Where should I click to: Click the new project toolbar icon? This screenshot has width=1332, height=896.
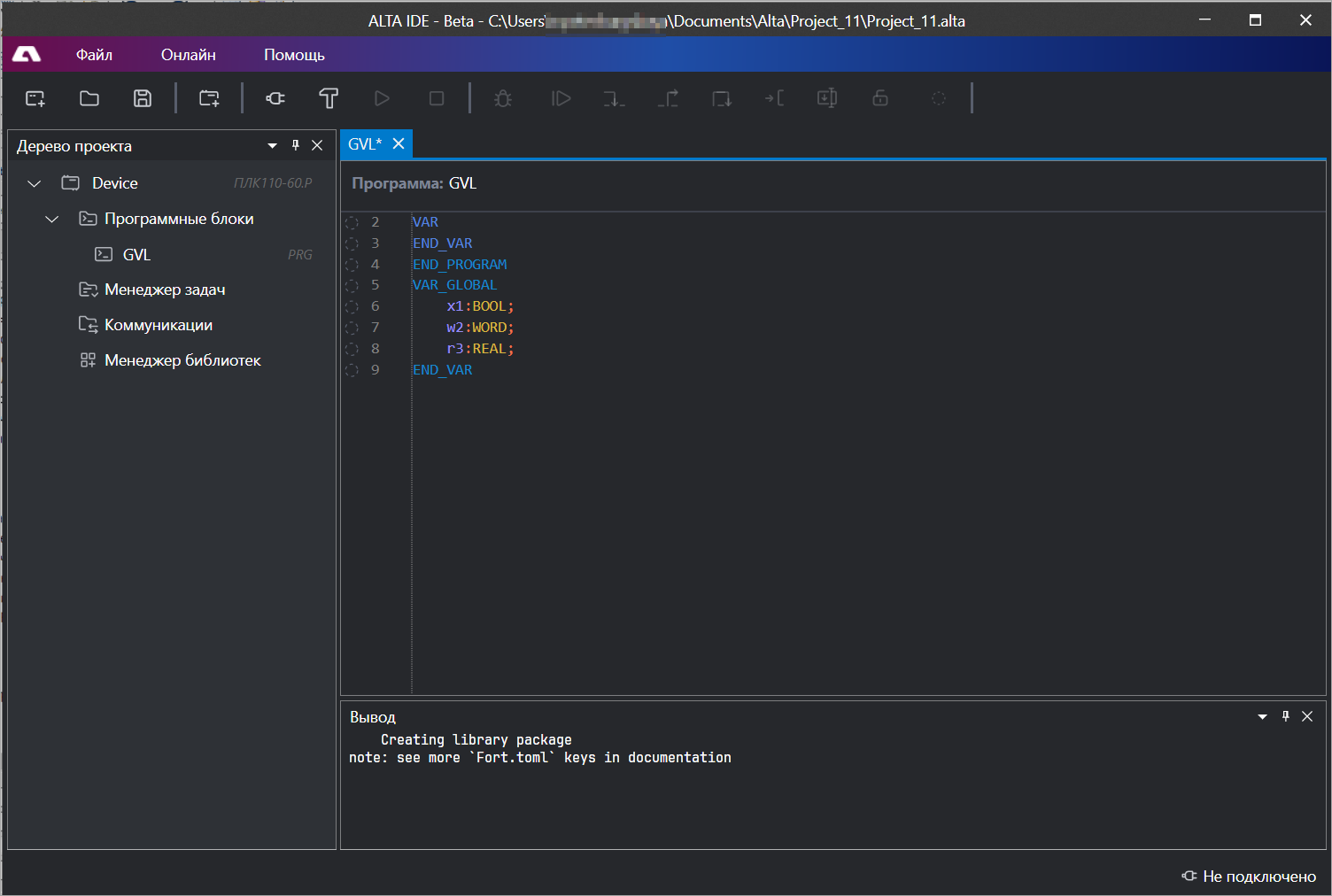coord(35,98)
